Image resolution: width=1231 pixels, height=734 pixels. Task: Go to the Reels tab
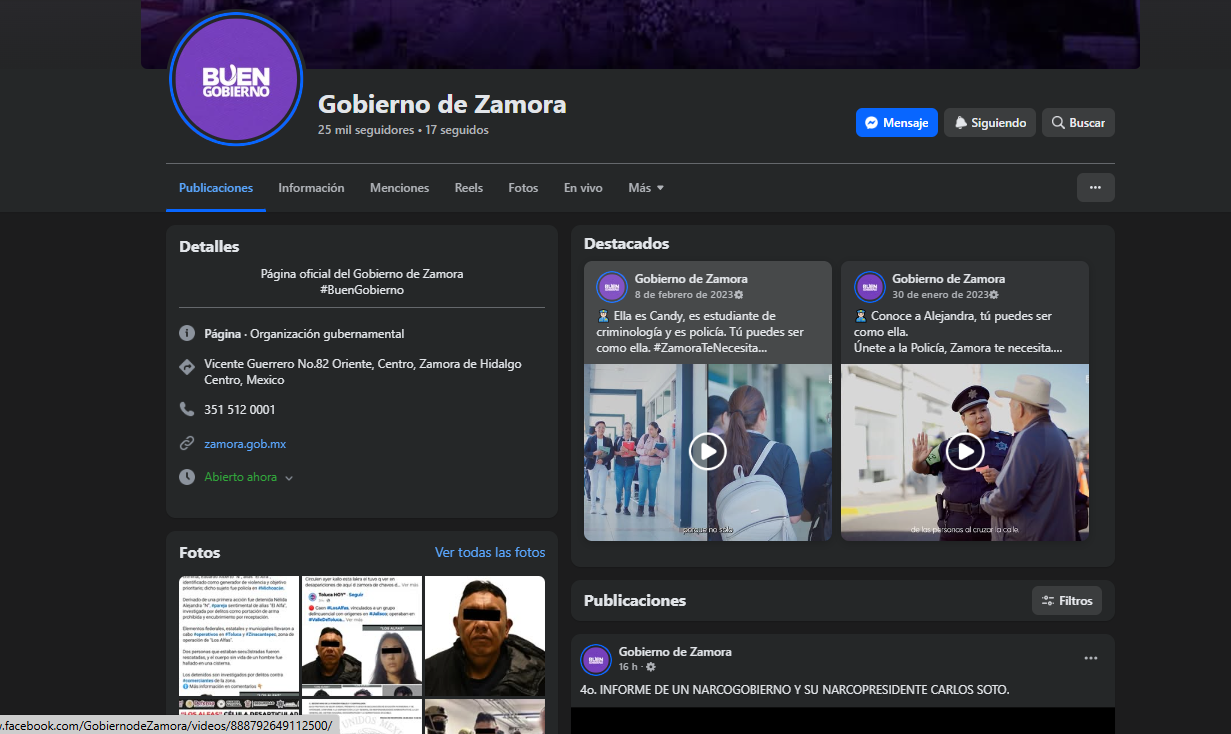[469, 188]
